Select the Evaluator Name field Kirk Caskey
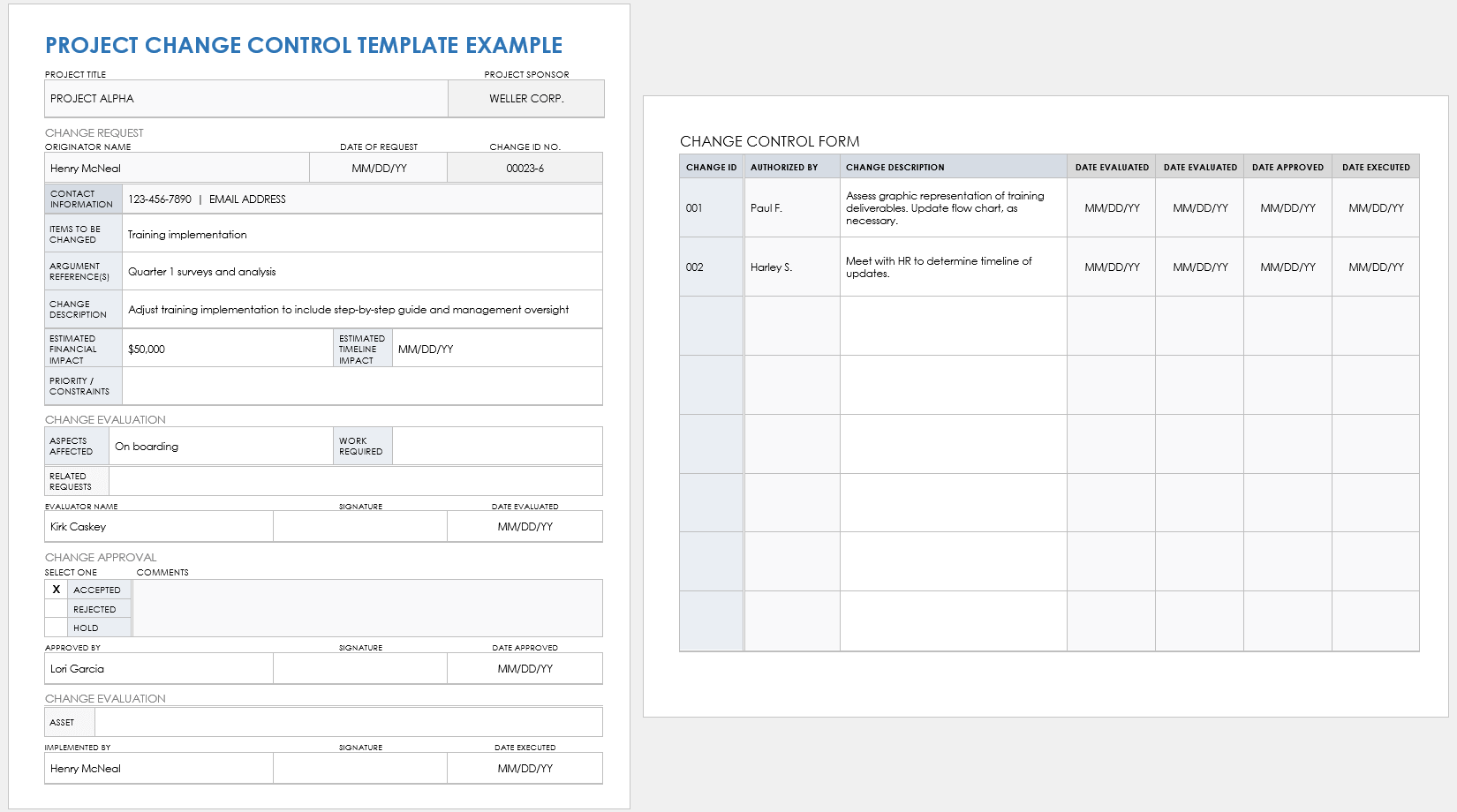Viewport: 1457px width, 812px height. (159, 527)
